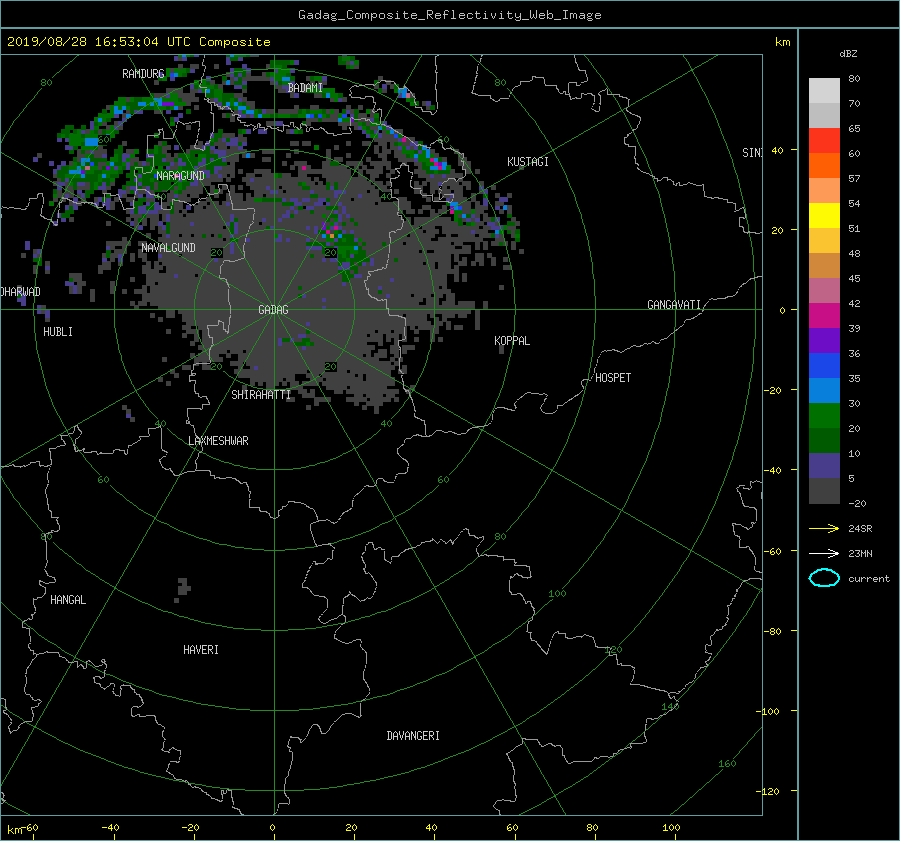Click the HOSPET town label
This screenshot has height=841, width=900.
pyautogui.click(x=613, y=378)
